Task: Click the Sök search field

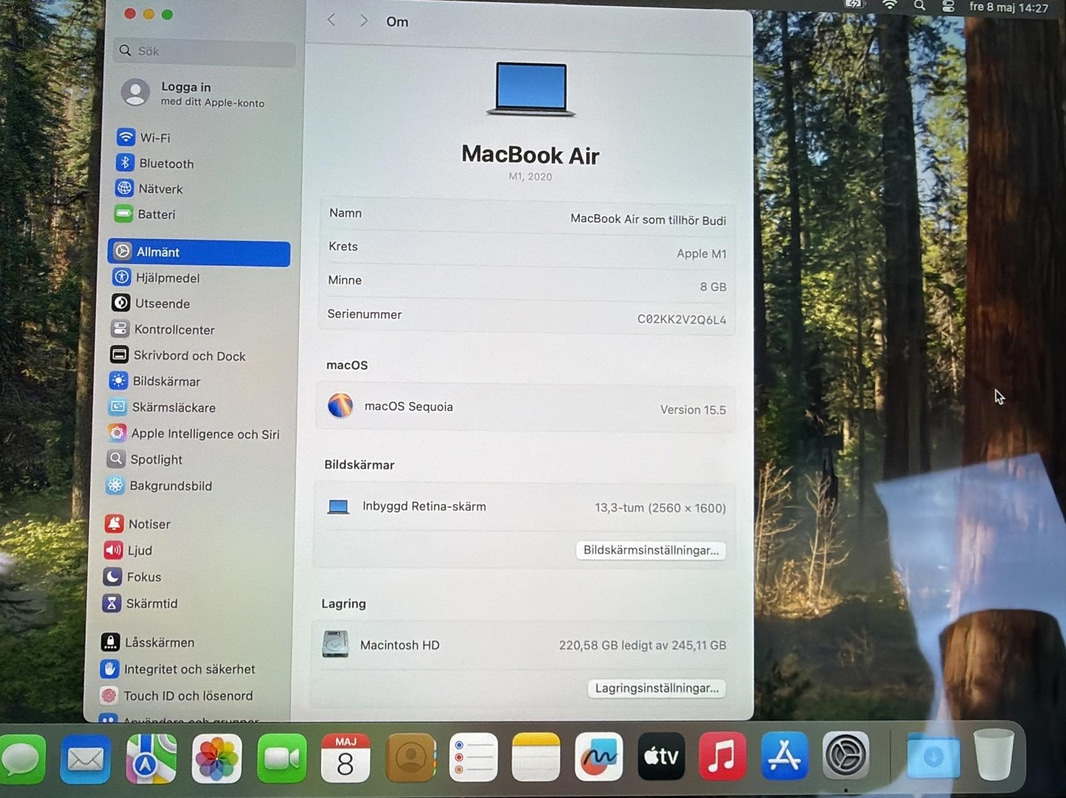Action: [x=205, y=51]
